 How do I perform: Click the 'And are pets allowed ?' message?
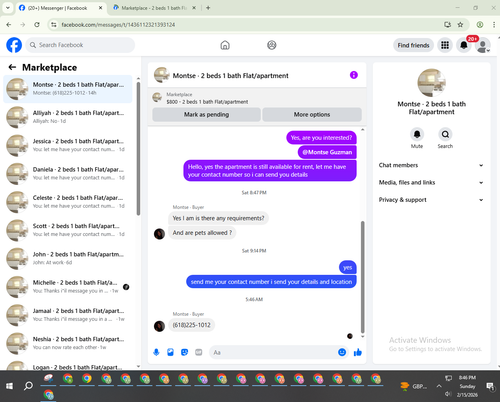202,233
